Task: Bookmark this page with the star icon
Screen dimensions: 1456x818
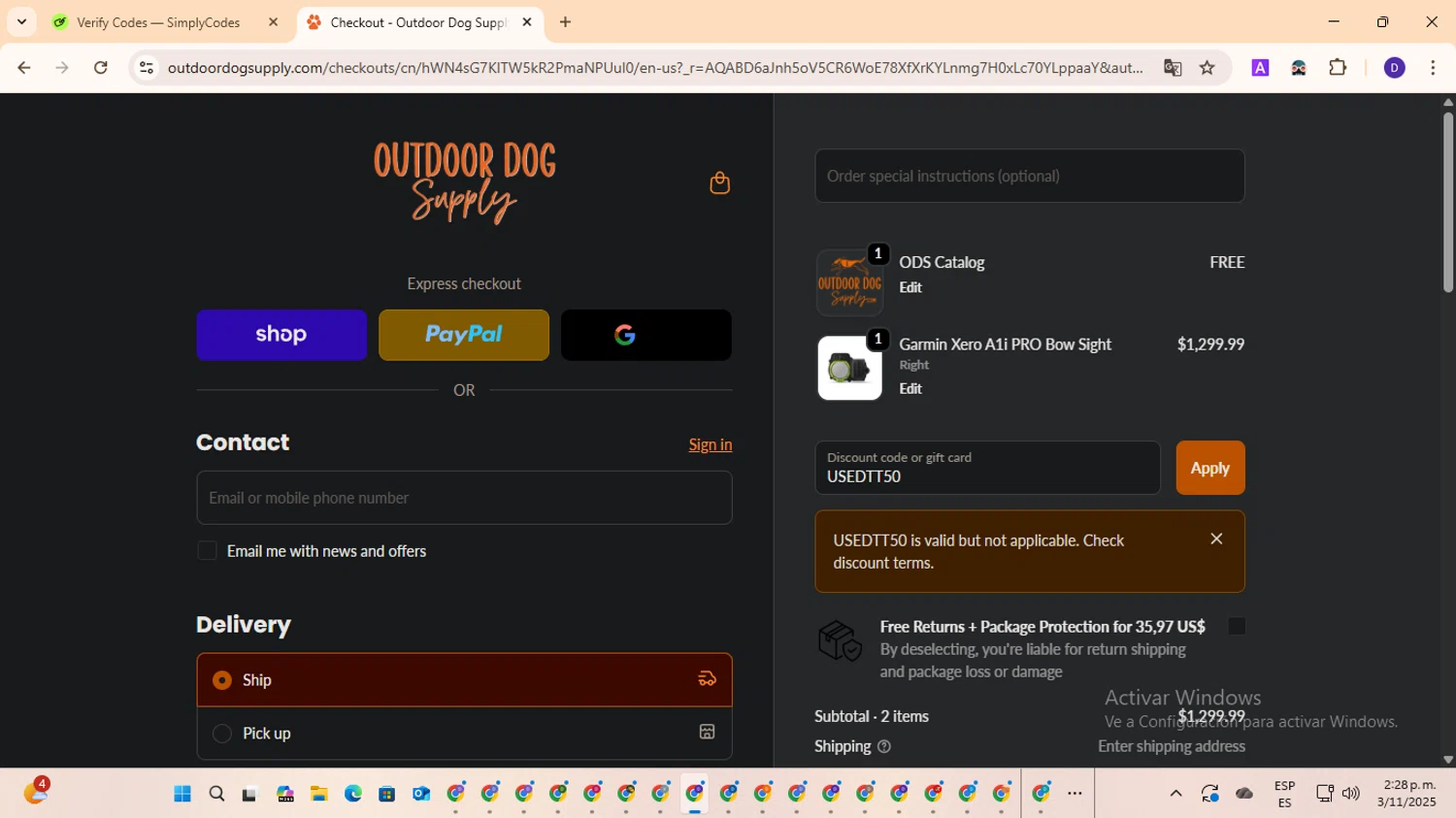Action: pos(1207,68)
